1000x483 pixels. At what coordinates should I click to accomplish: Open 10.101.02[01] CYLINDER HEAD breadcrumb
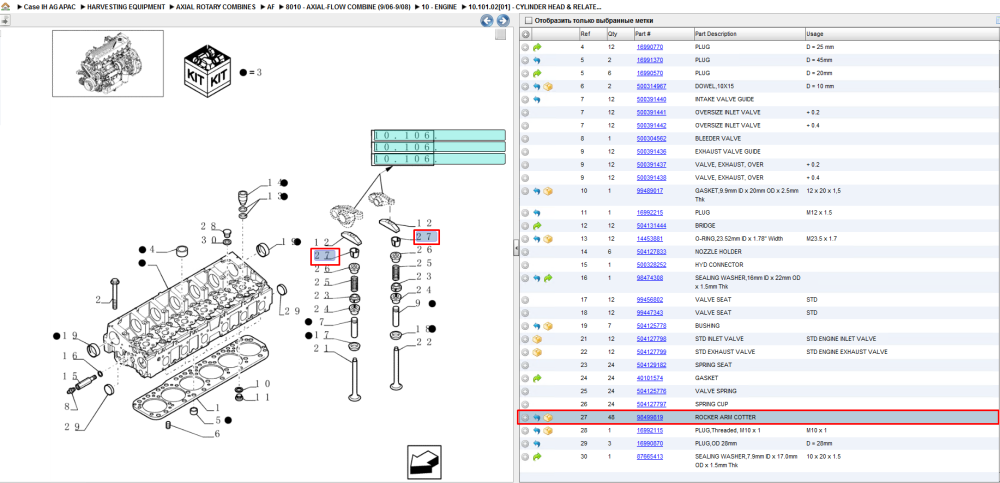534,7
